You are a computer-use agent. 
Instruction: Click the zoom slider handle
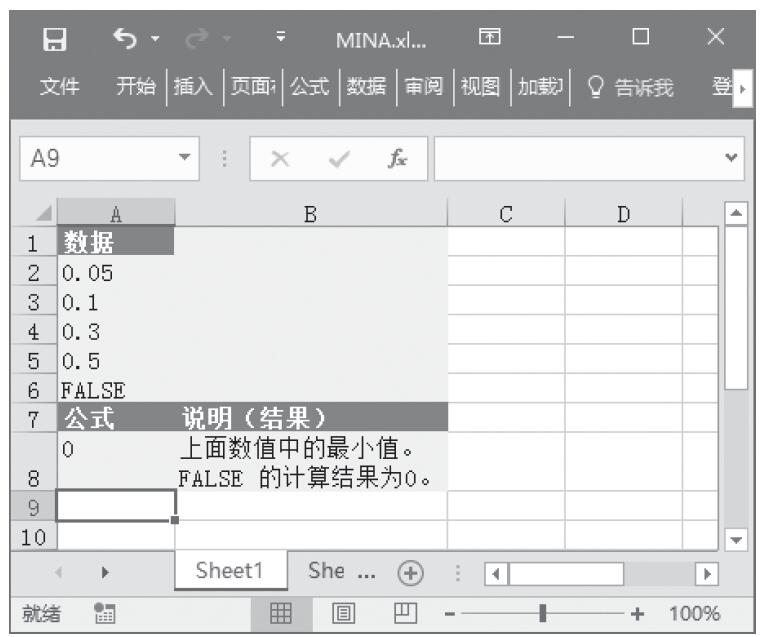pos(542,612)
